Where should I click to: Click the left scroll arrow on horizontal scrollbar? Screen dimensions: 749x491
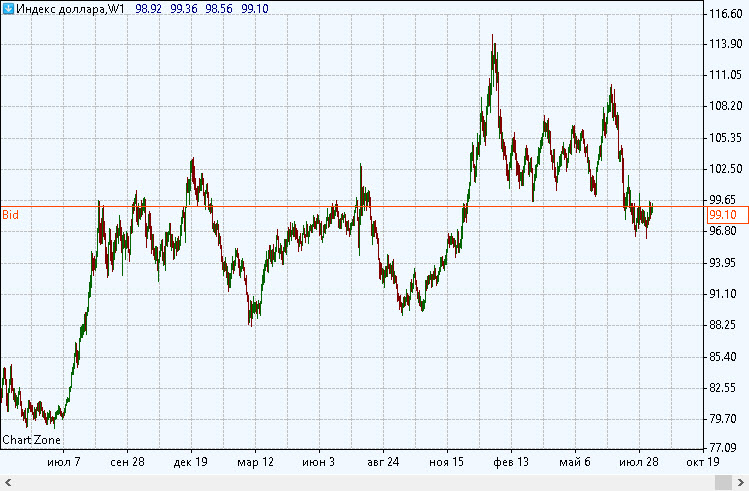(x=6, y=483)
